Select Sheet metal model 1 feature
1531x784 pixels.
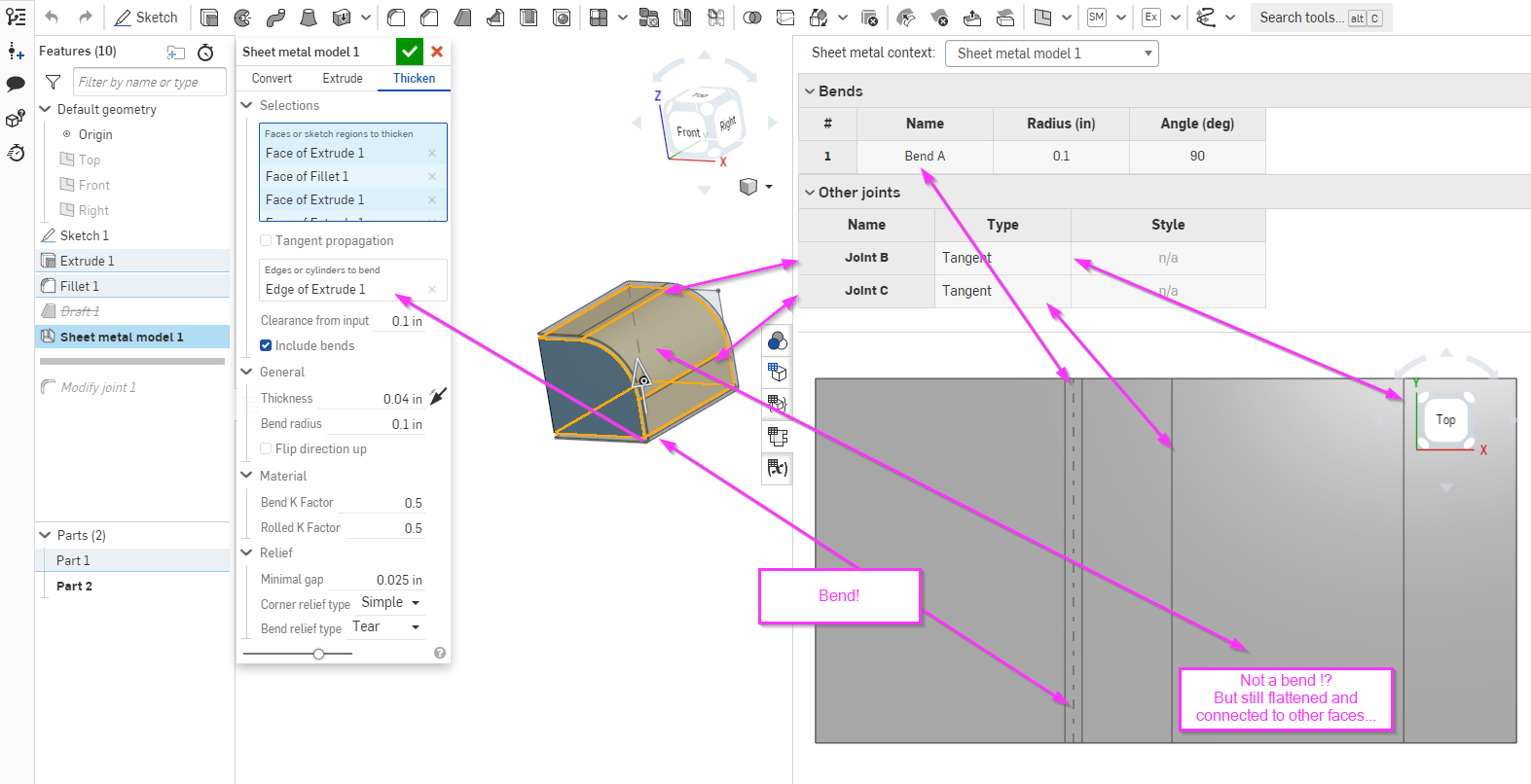(x=132, y=337)
